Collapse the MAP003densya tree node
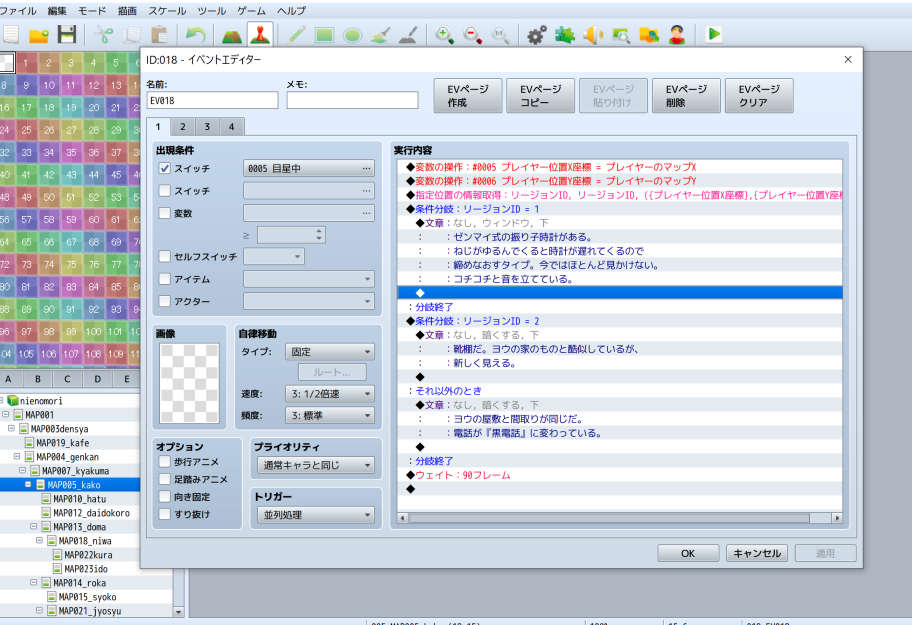Image resolution: width=912 pixels, height=625 pixels. click(x=11, y=428)
